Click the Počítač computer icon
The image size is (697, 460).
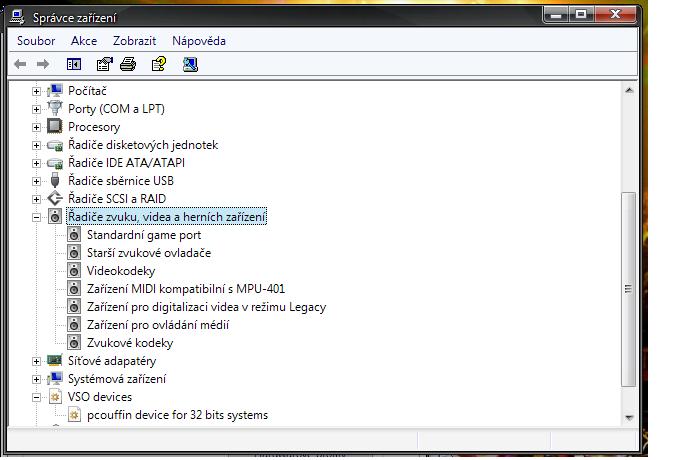[x=55, y=91]
